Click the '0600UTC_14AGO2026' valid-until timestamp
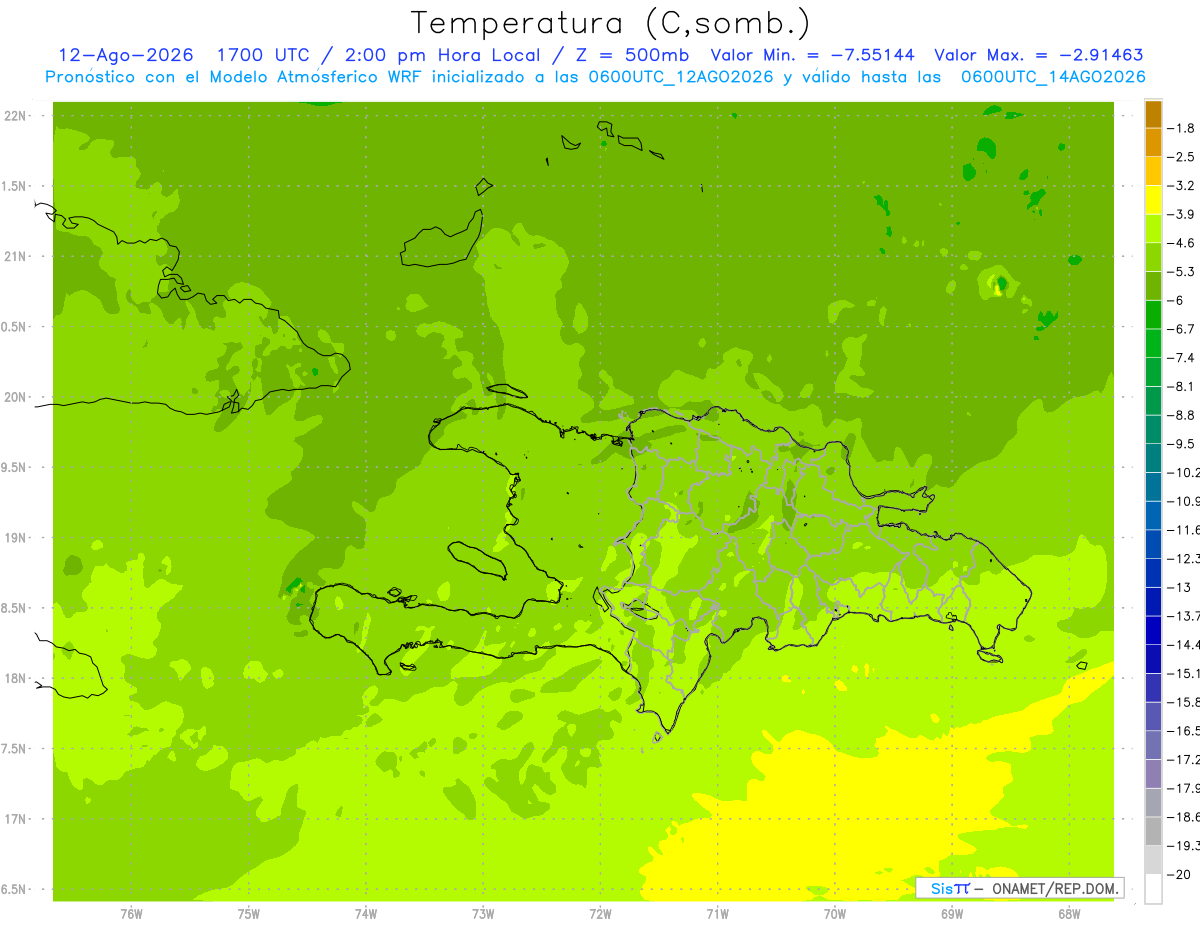The width and height of the screenshot is (1200, 927). [x=1053, y=77]
